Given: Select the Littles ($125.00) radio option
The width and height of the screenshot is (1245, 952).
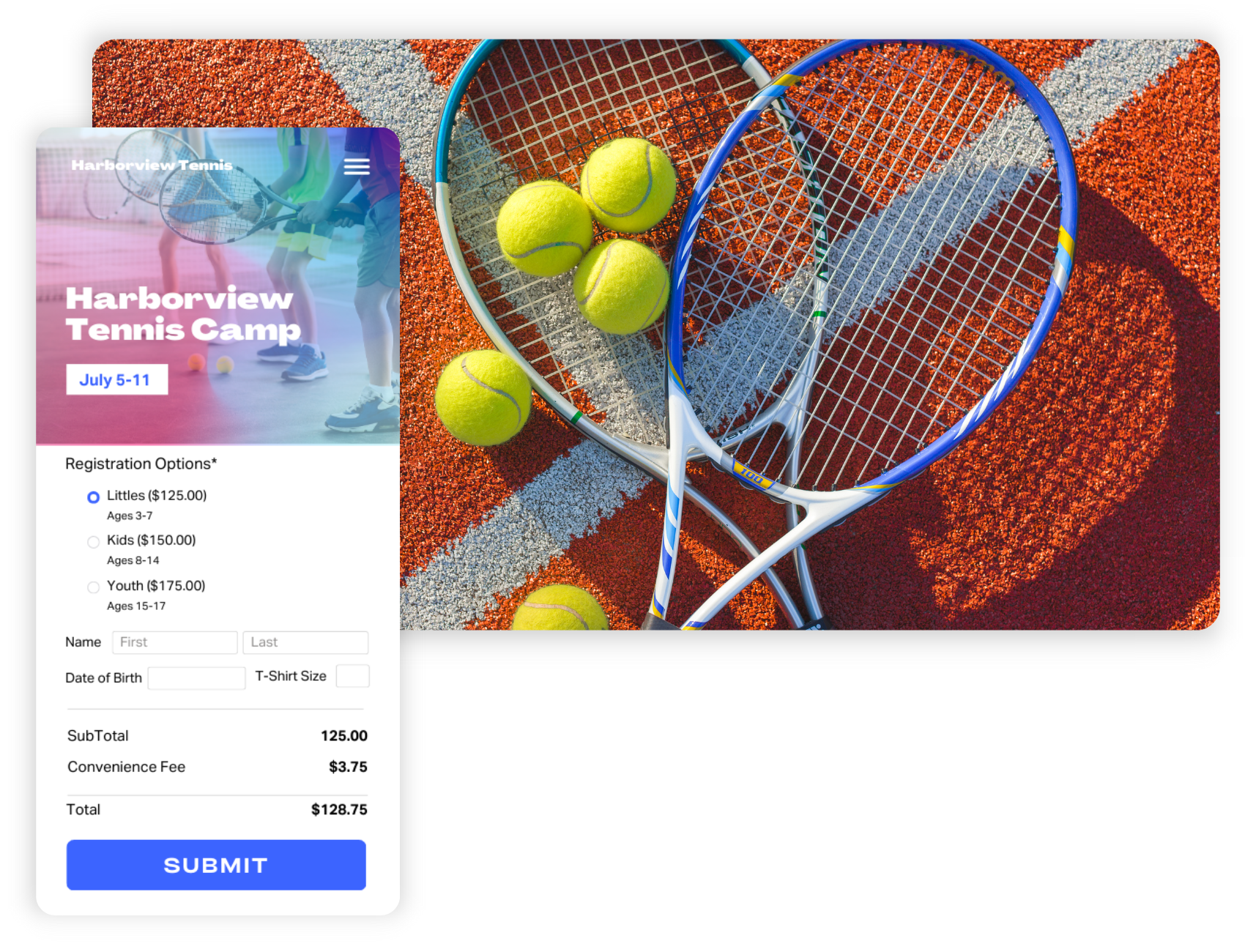Looking at the screenshot, I should click(93, 497).
